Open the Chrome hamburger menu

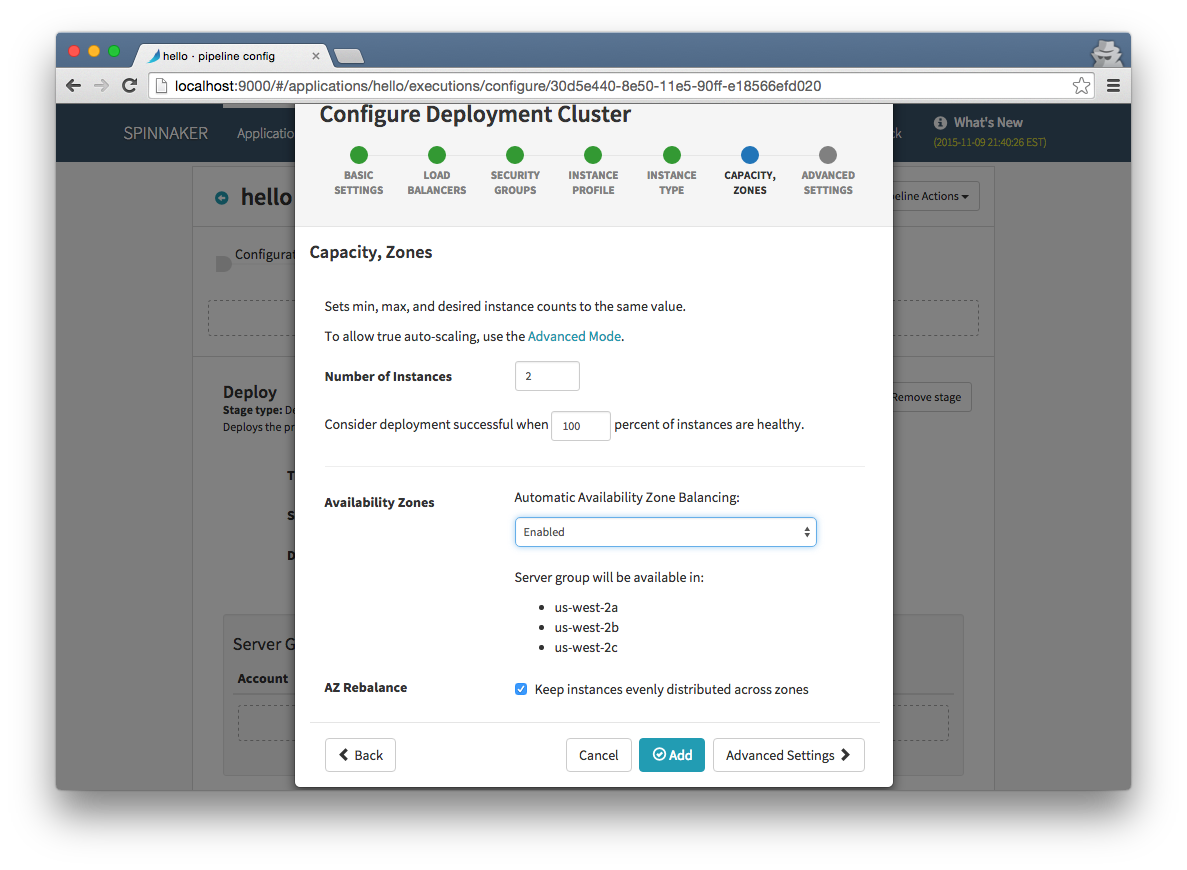tap(1113, 85)
